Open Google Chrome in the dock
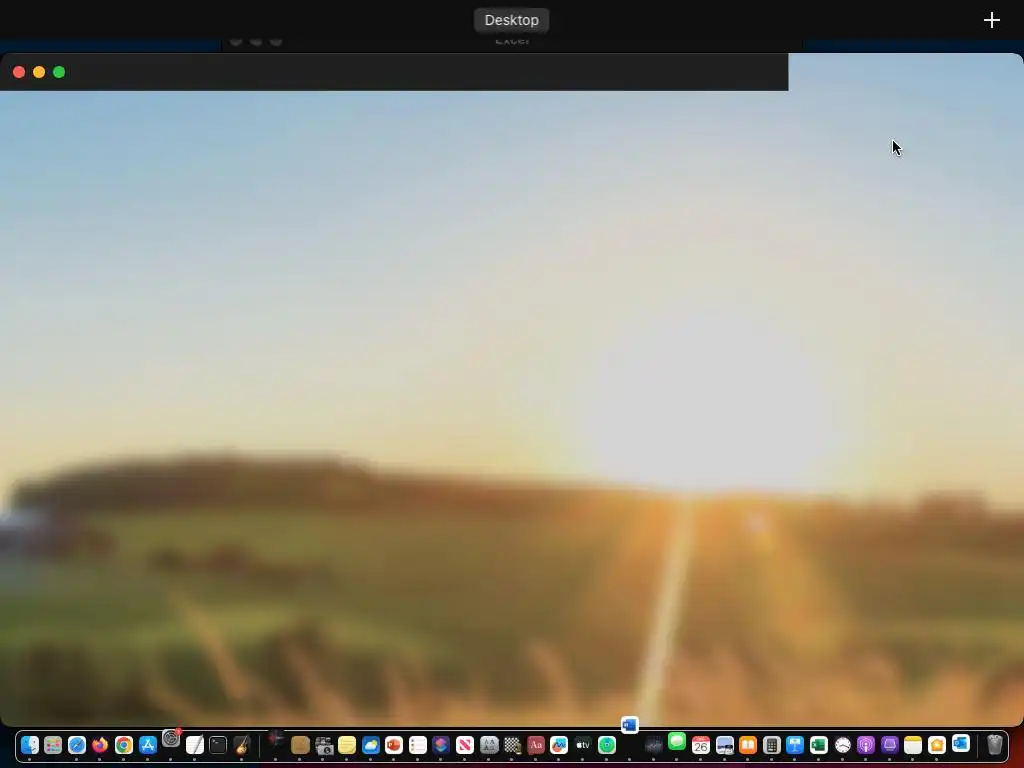This screenshot has height=768, width=1024. tap(123, 745)
